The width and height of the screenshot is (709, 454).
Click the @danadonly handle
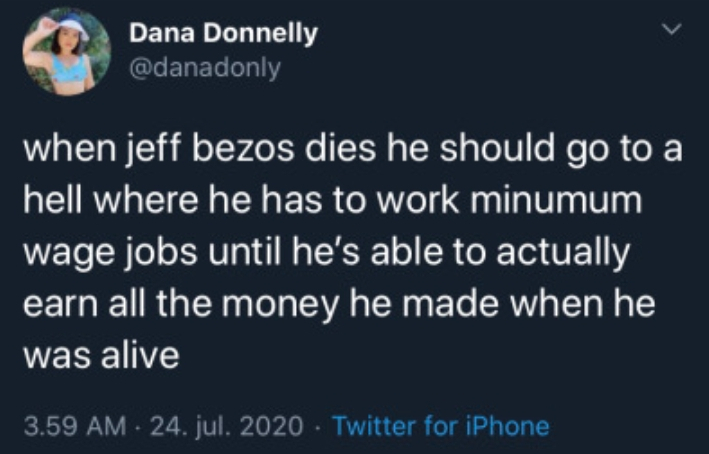(x=205, y=68)
